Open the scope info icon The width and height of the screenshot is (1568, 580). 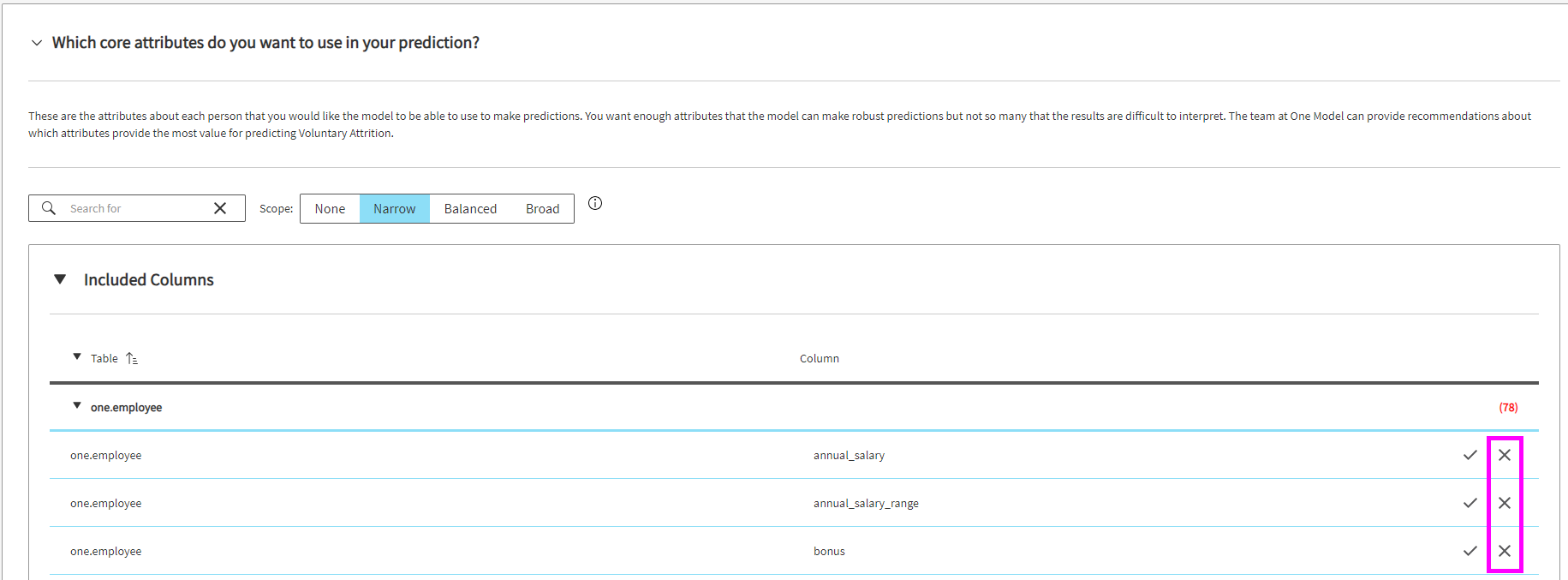(595, 203)
